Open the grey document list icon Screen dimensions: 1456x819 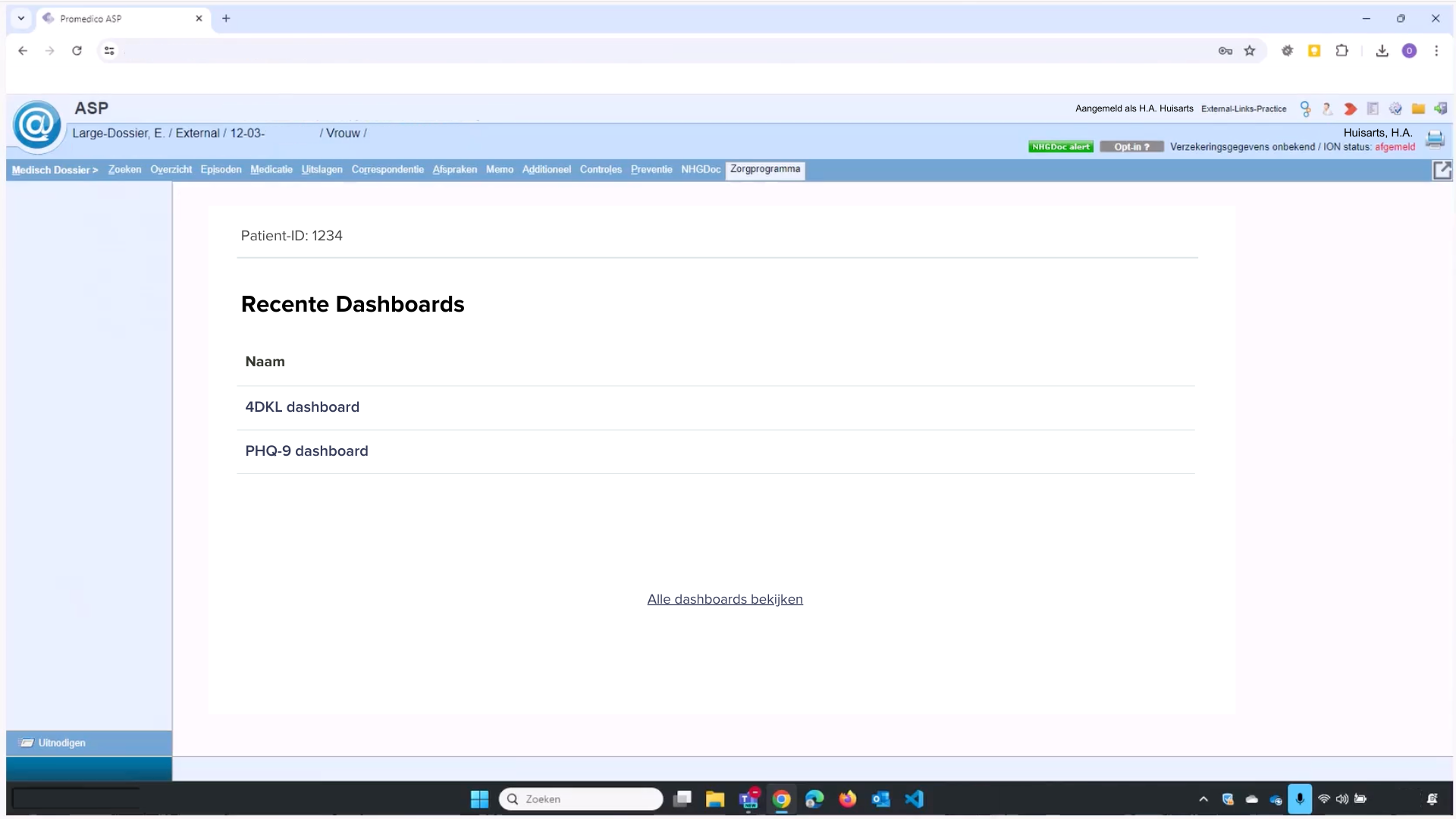1373,109
